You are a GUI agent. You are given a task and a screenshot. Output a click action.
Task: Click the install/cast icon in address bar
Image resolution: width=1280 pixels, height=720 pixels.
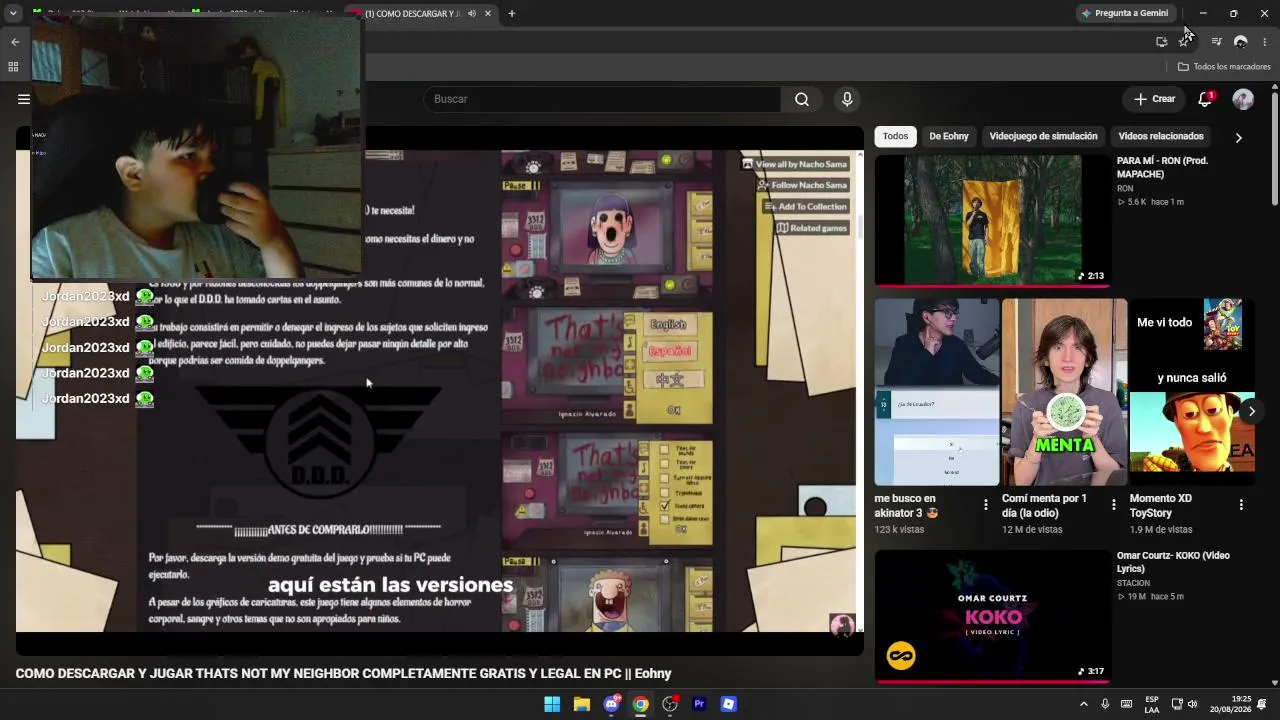click(x=1161, y=42)
